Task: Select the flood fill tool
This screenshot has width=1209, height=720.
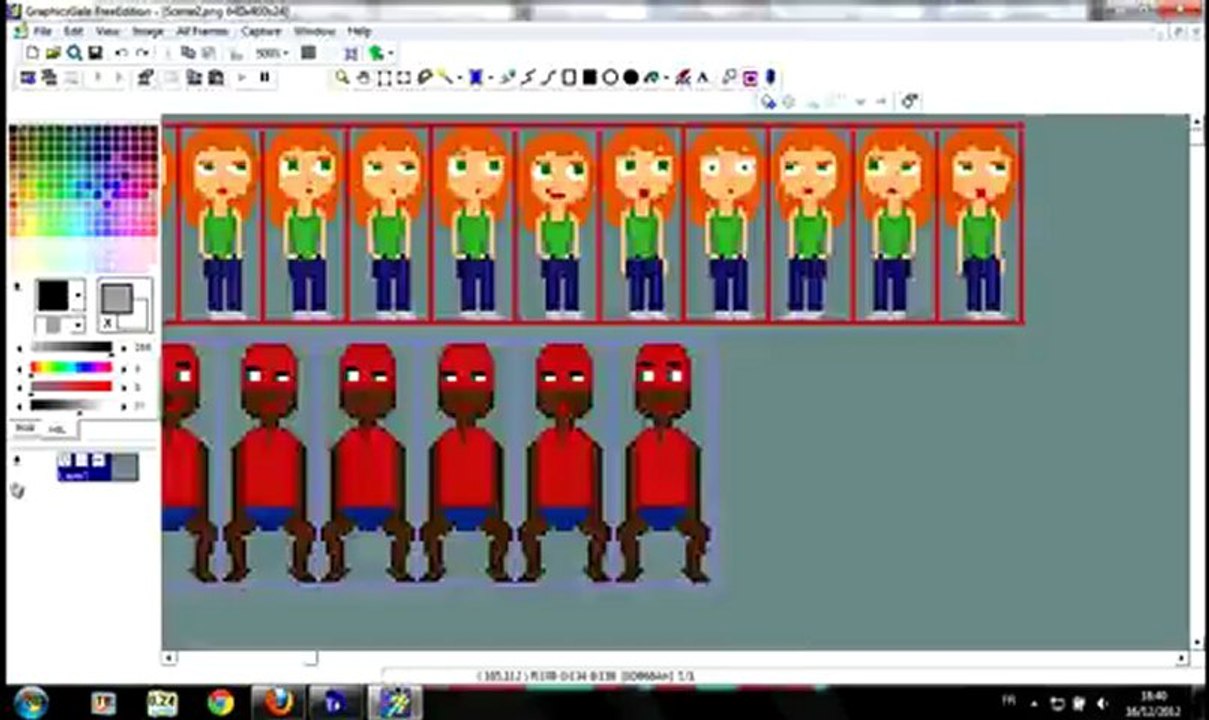Action: 652,77
